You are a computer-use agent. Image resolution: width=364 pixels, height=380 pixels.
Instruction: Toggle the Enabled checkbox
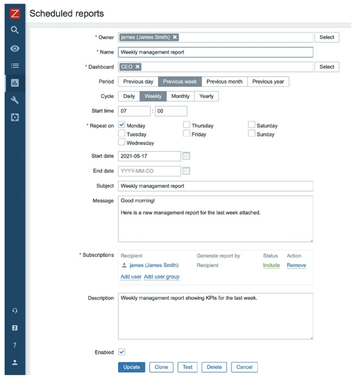(122, 352)
